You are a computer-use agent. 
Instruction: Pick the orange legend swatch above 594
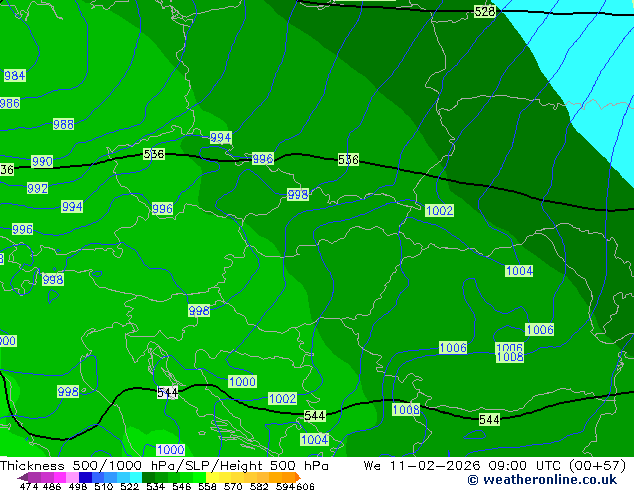(289, 477)
